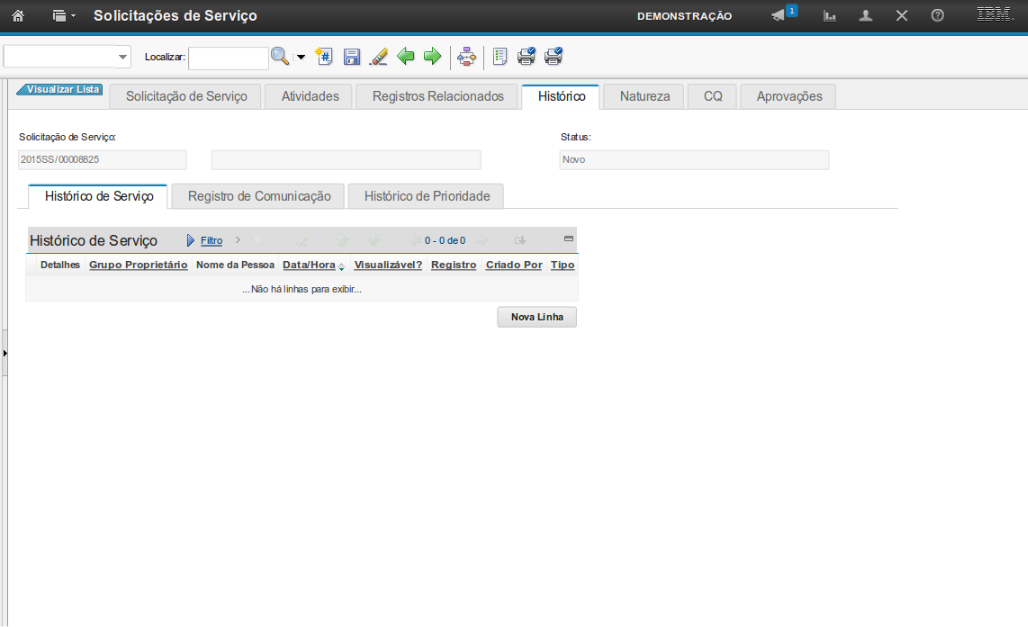This screenshot has width=1028, height=627.
Task: Open the reports bar chart icon
Action: coord(829,16)
